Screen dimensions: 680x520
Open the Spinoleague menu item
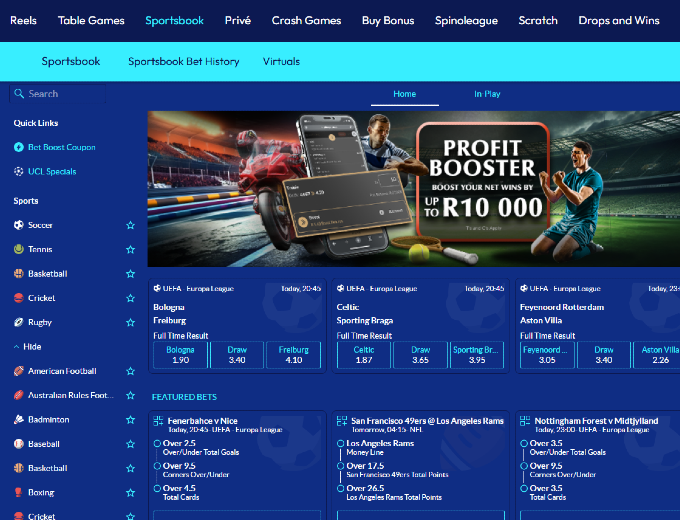coord(466,20)
